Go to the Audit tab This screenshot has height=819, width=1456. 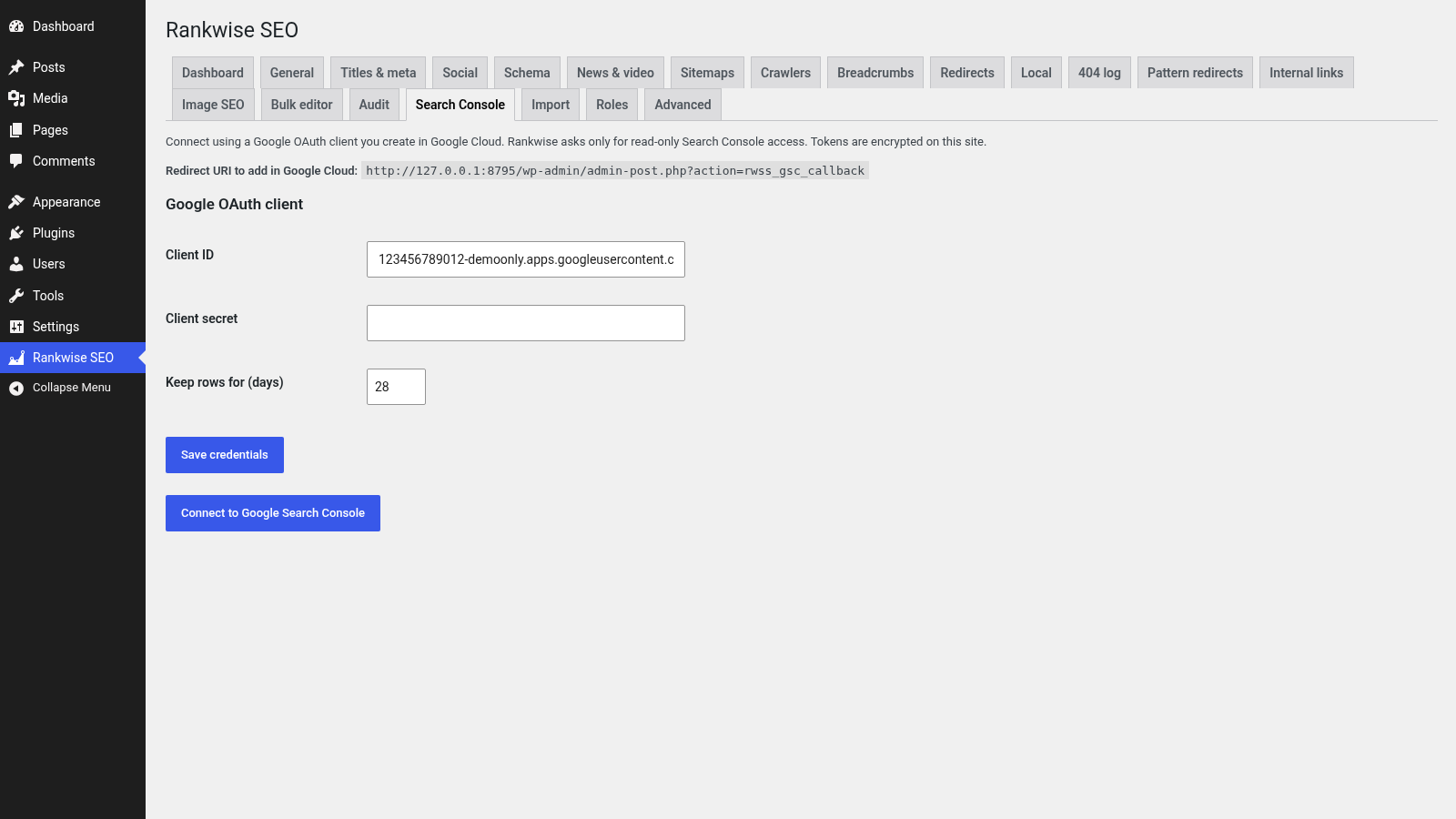[x=374, y=105]
